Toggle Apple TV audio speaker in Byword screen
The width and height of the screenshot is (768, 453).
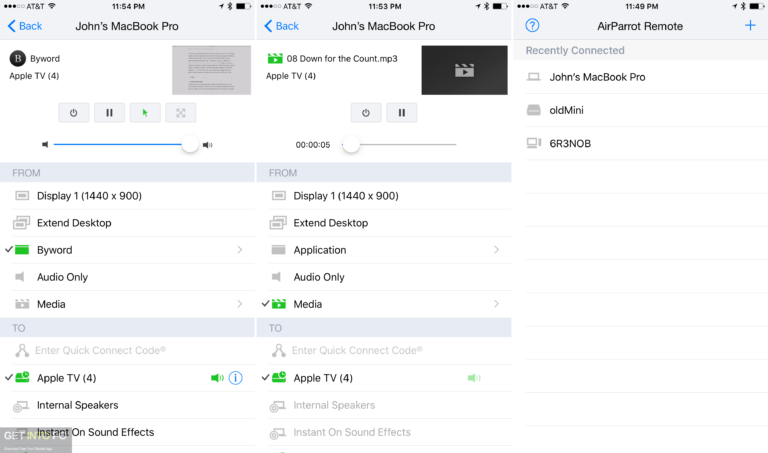pos(217,378)
